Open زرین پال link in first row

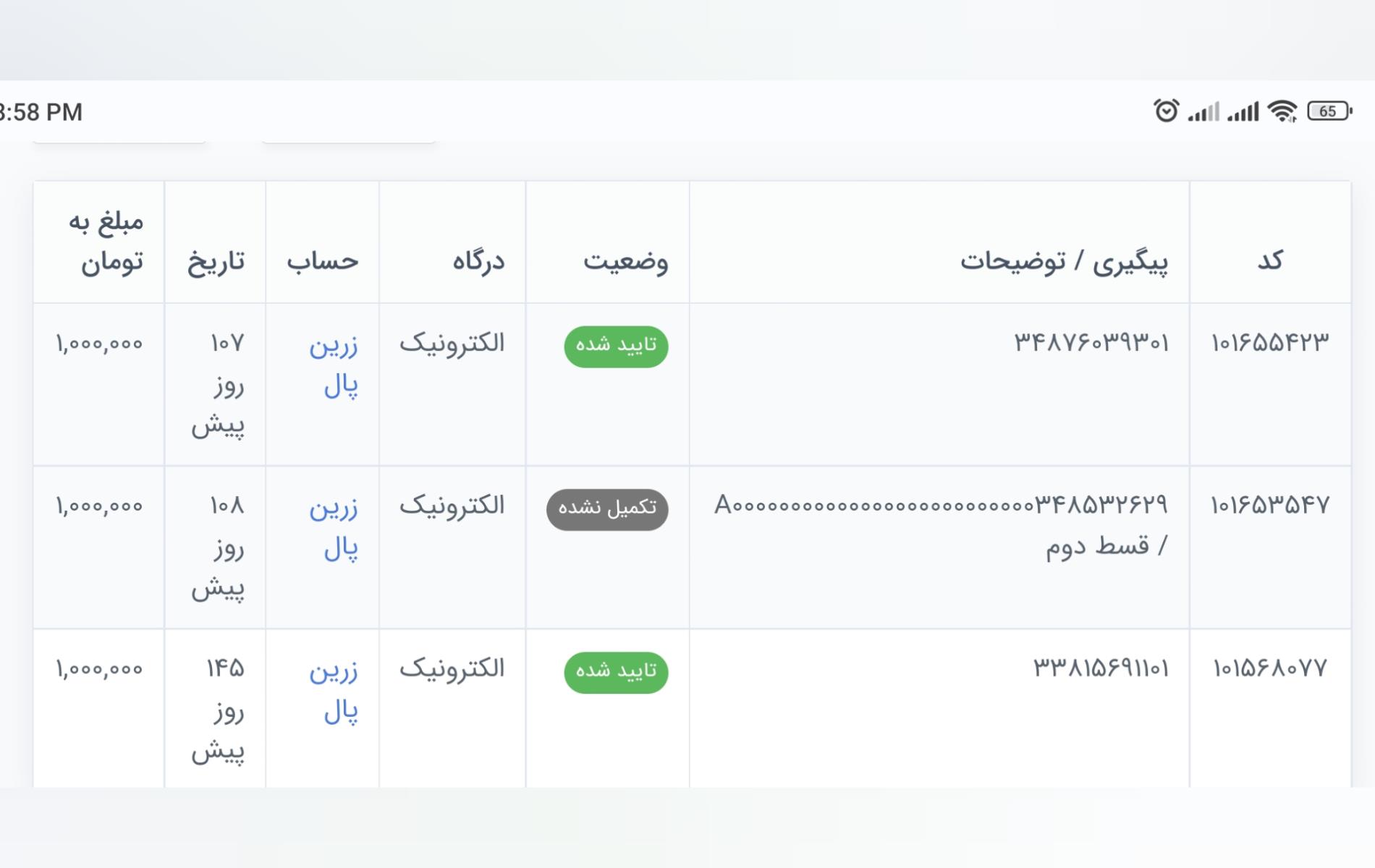coord(334,365)
